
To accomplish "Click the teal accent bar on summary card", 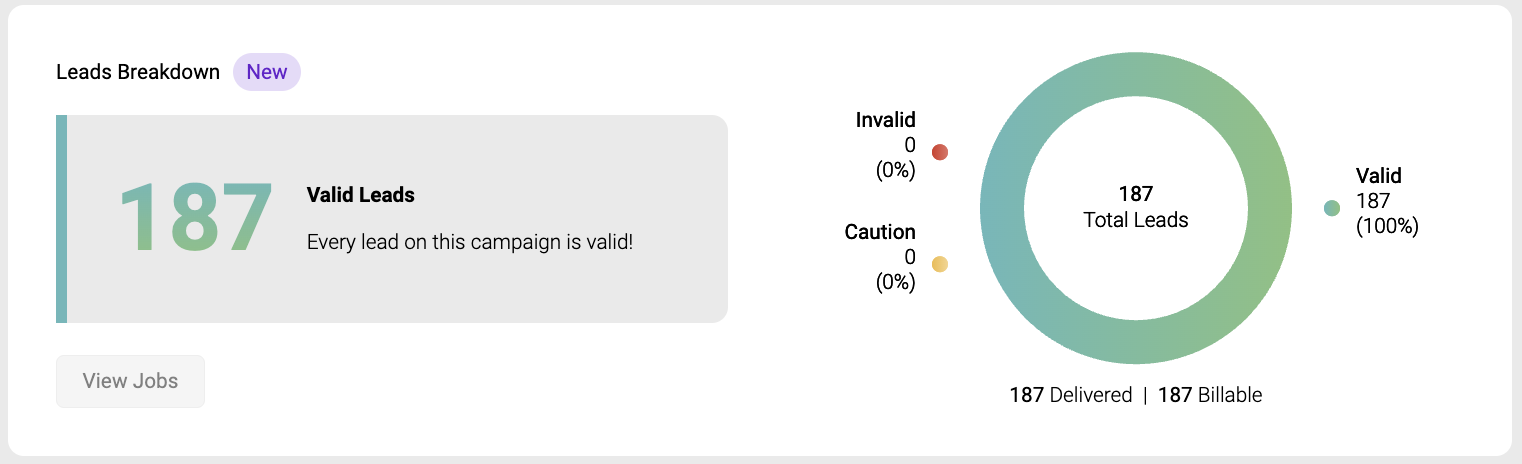I will point(61,219).
